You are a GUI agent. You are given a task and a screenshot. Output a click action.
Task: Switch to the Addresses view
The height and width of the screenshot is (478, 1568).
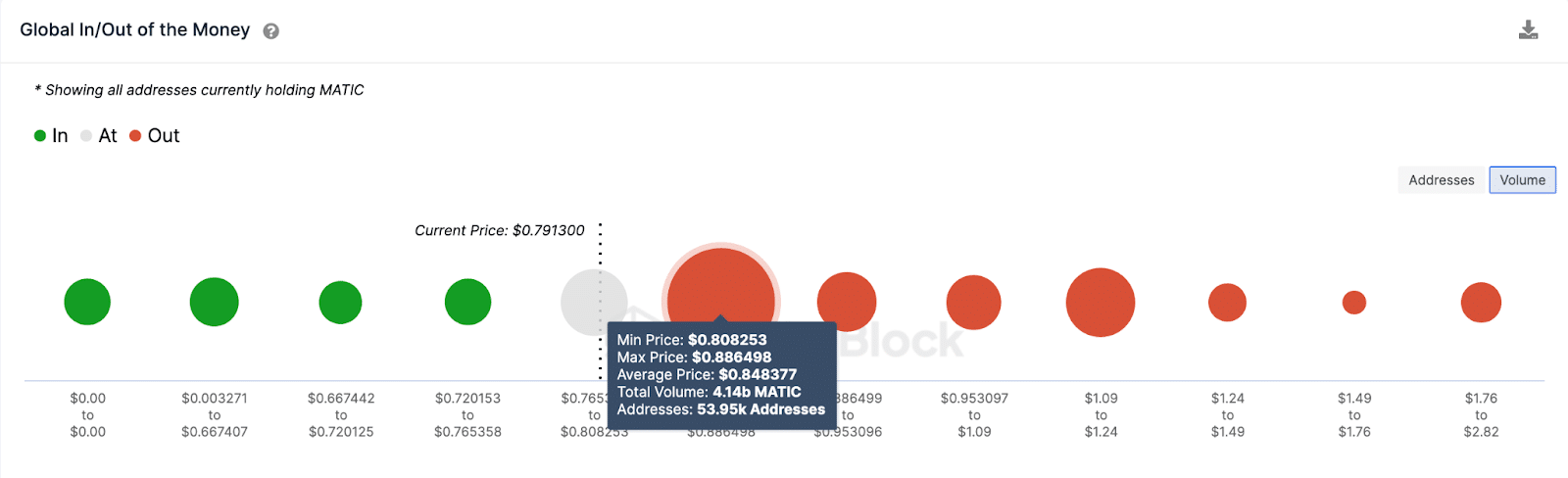click(x=1441, y=180)
